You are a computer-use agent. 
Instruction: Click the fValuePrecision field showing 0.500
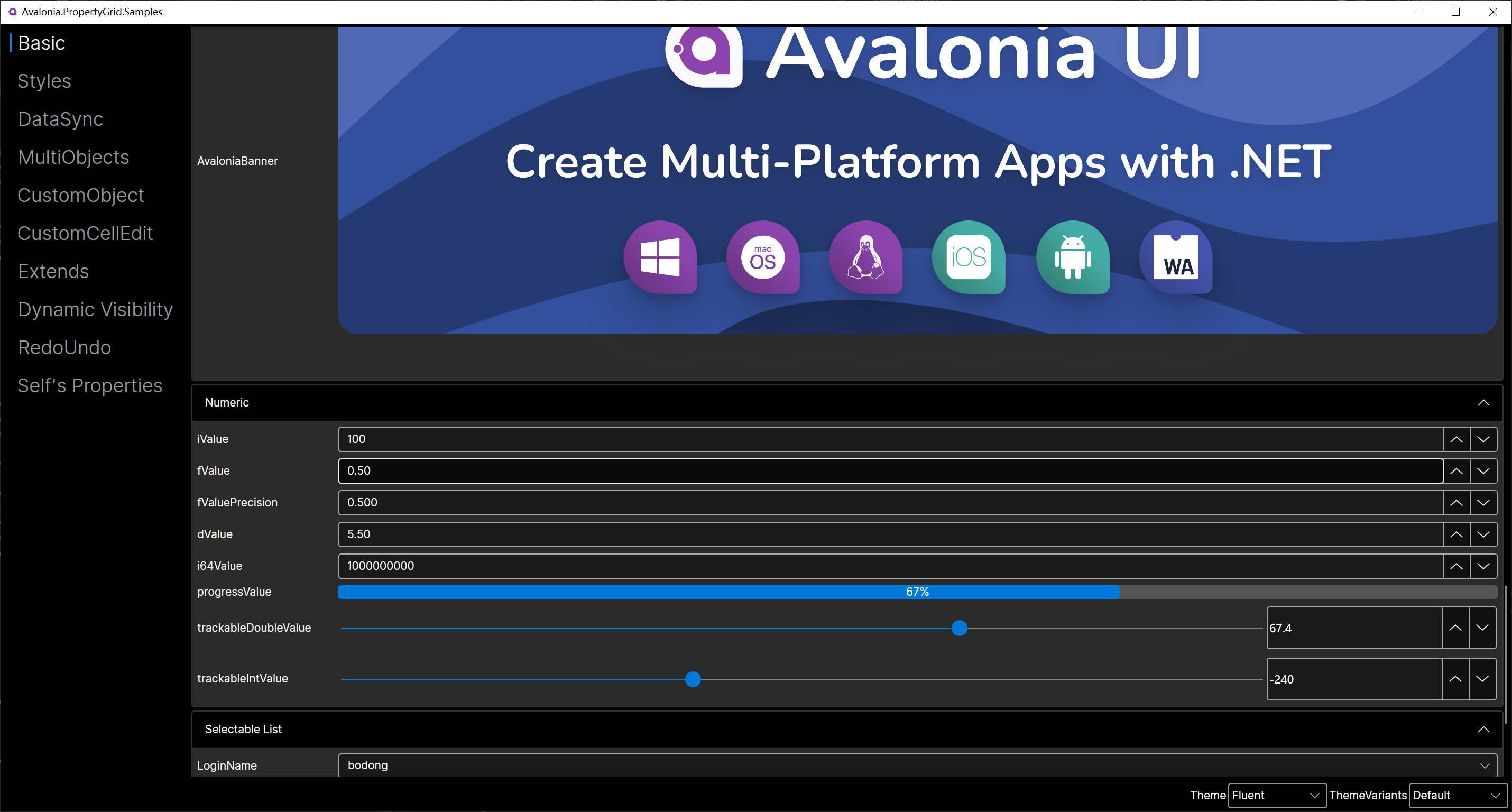click(890, 503)
